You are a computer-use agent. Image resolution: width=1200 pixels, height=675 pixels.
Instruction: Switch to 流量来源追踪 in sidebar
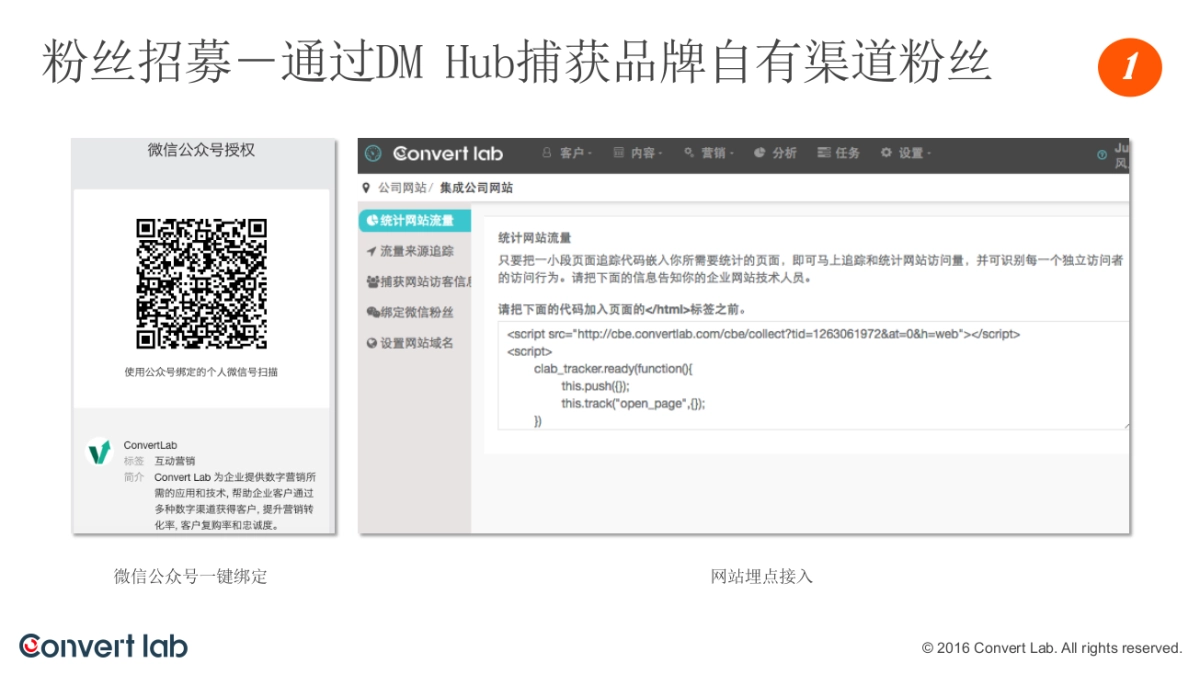pos(410,251)
